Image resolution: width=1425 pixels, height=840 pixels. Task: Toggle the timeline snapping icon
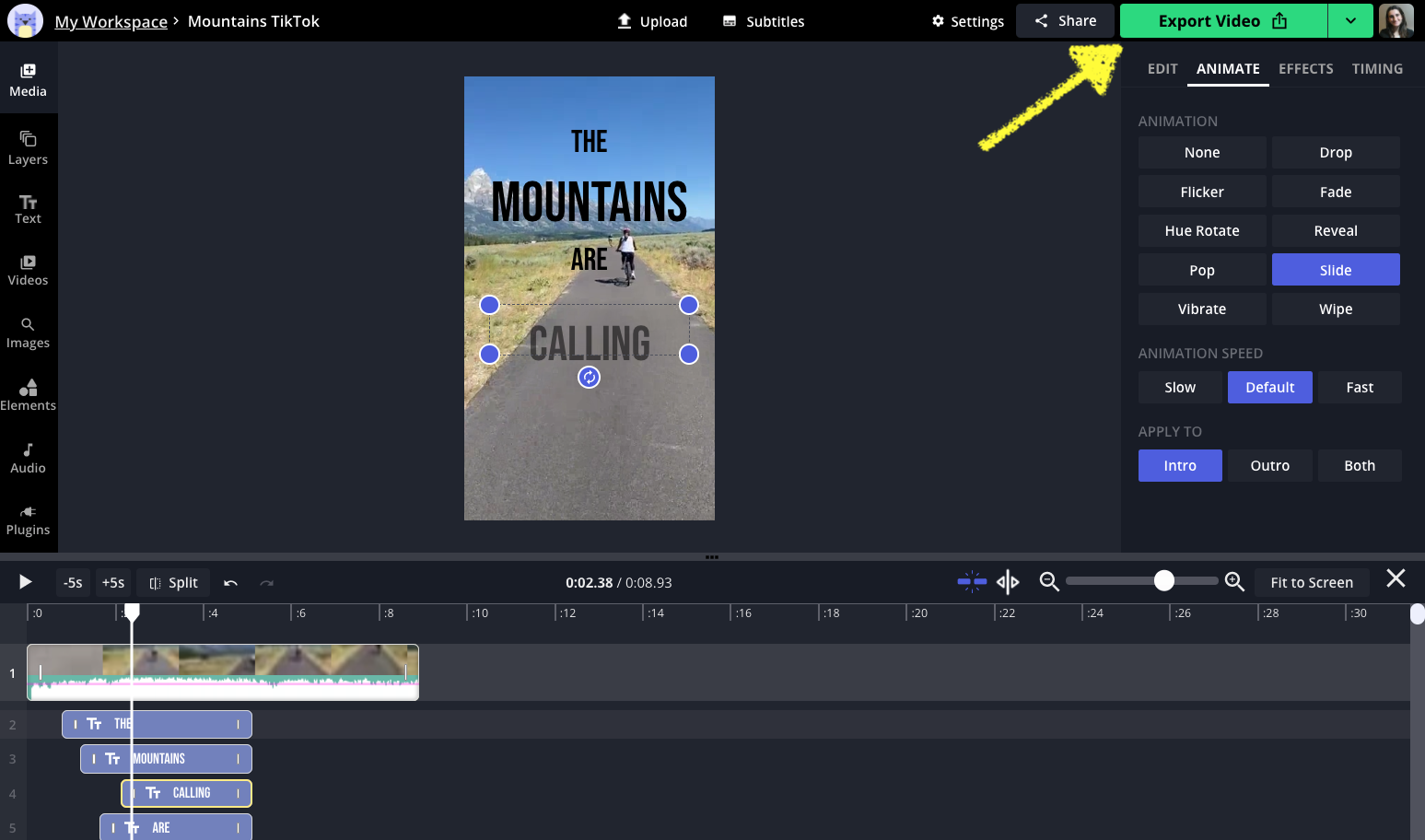(972, 582)
